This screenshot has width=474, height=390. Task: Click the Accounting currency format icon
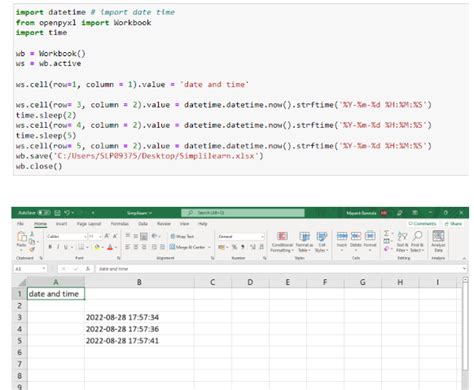(222, 247)
